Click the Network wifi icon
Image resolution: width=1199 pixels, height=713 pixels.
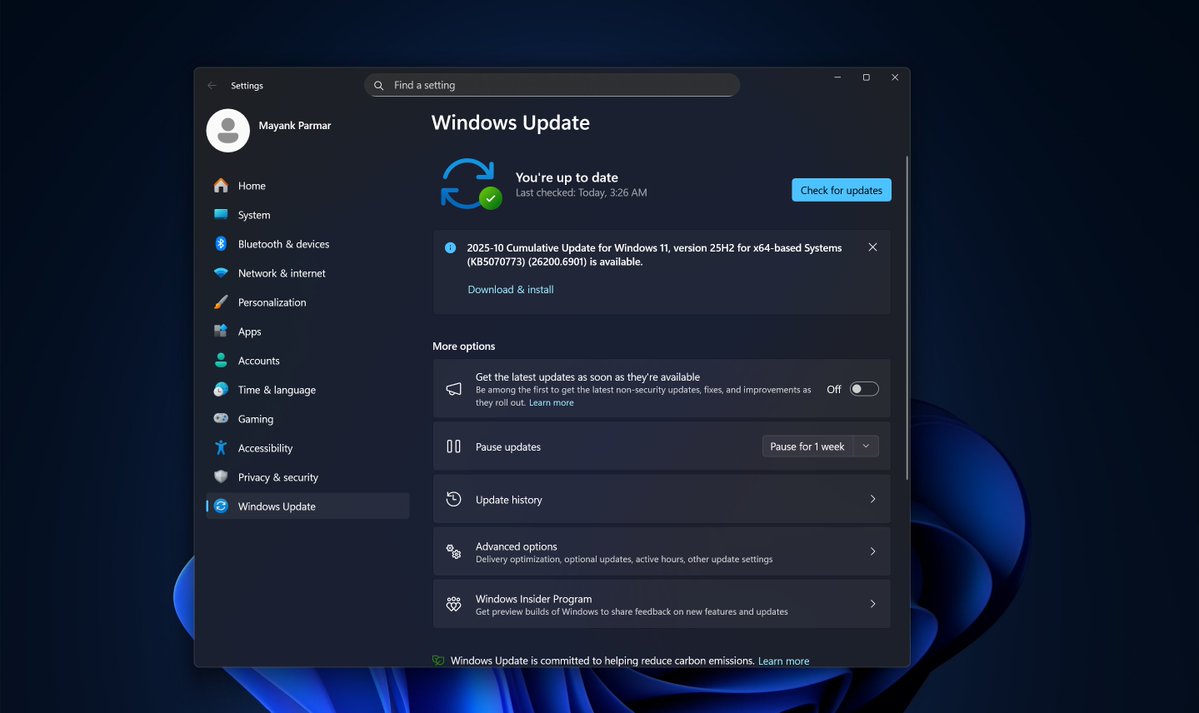[x=221, y=272]
